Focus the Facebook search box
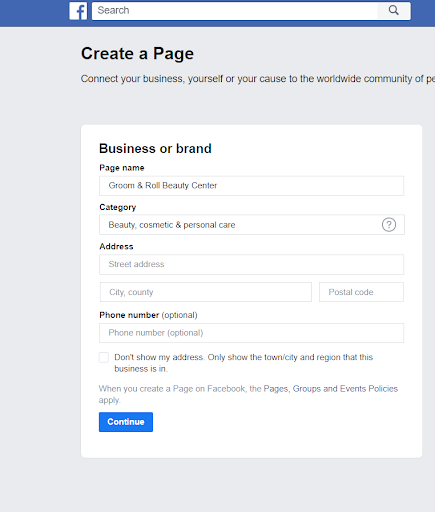 coord(235,11)
